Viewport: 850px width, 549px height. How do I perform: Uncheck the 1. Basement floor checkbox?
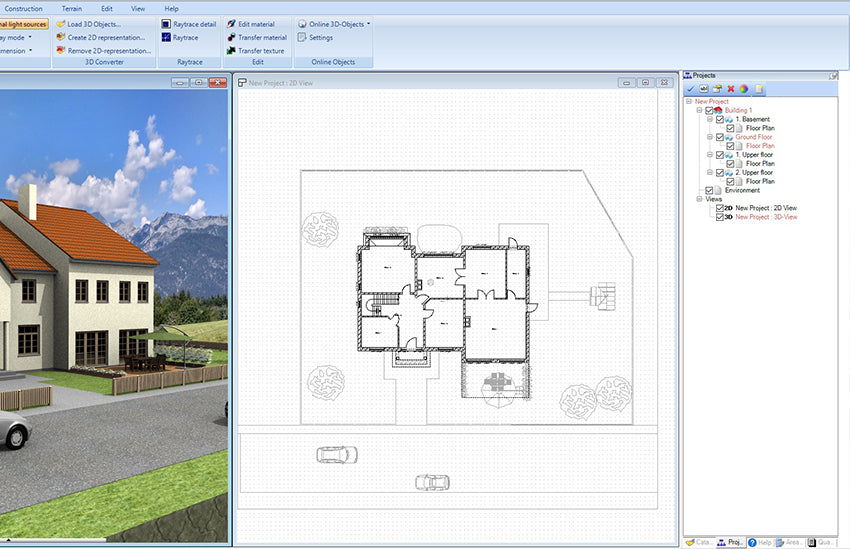[x=720, y=119]
